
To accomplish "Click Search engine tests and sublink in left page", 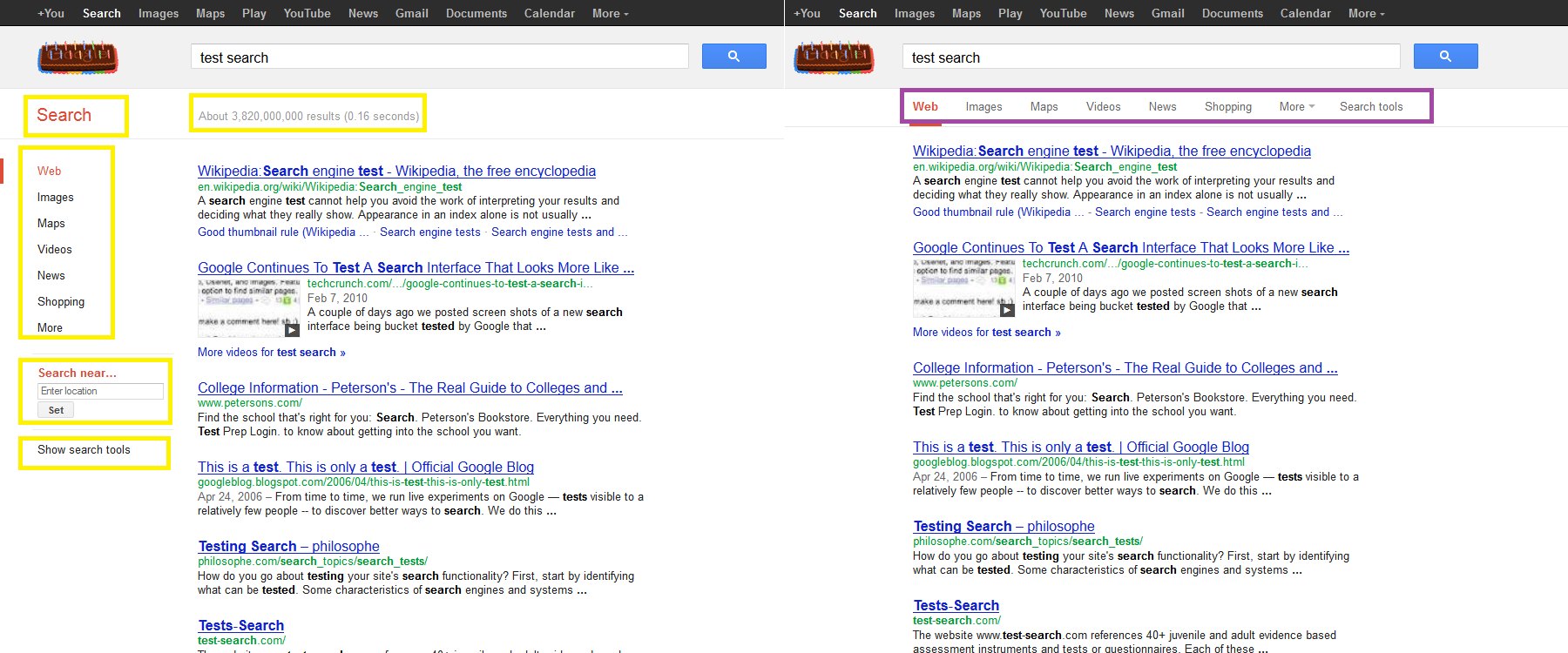I will (x=558, y=232).
